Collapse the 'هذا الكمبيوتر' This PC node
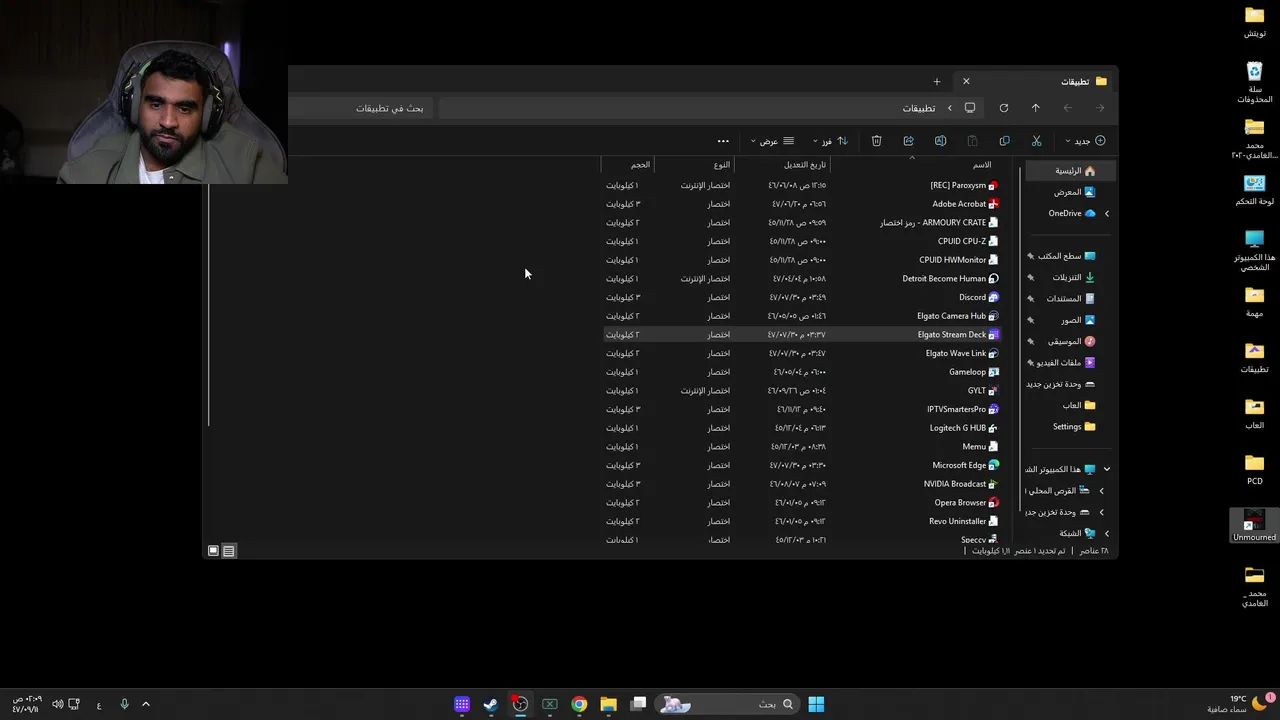1280x720 pixels. tap(1106, 469)
